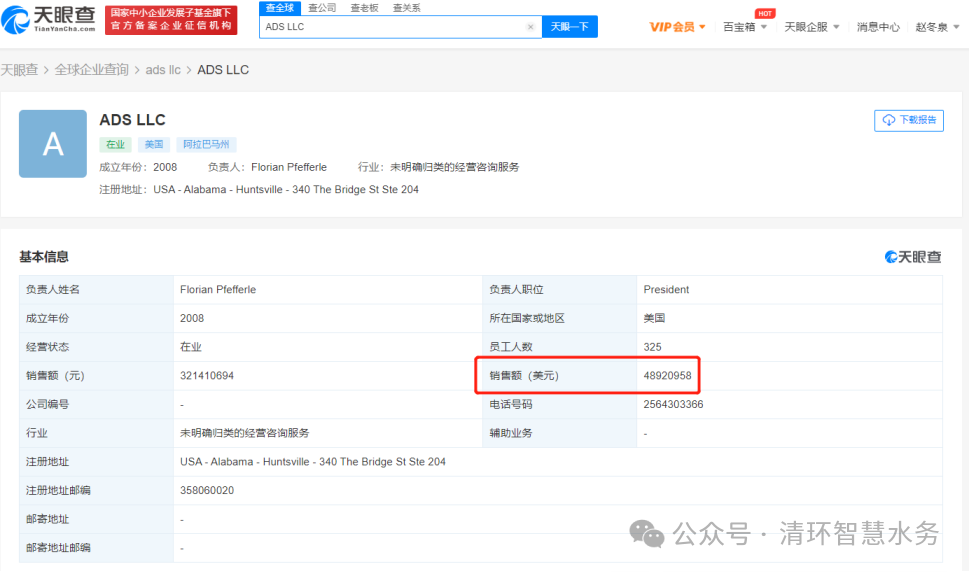The image size is (970, 572).
Task: Switch to the 查公司 search tab
Action: click(322, 7)
